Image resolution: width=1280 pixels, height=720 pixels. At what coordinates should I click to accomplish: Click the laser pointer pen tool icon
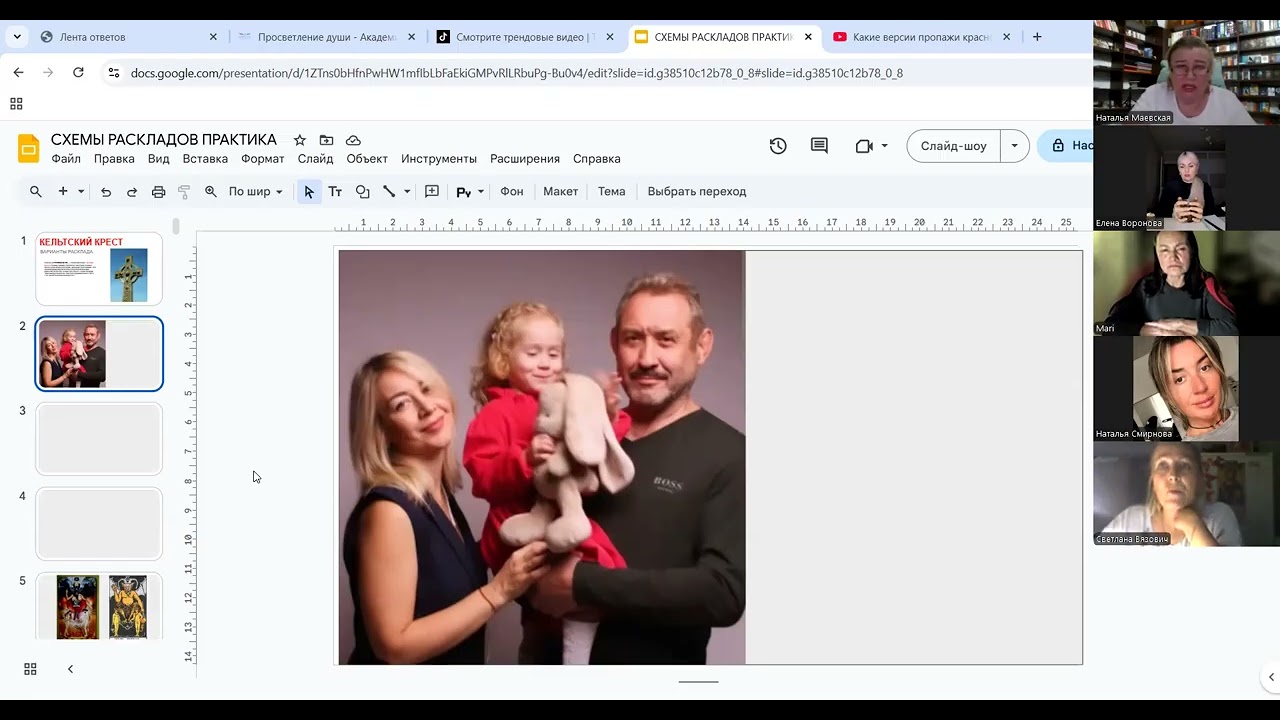pos(463,192)
